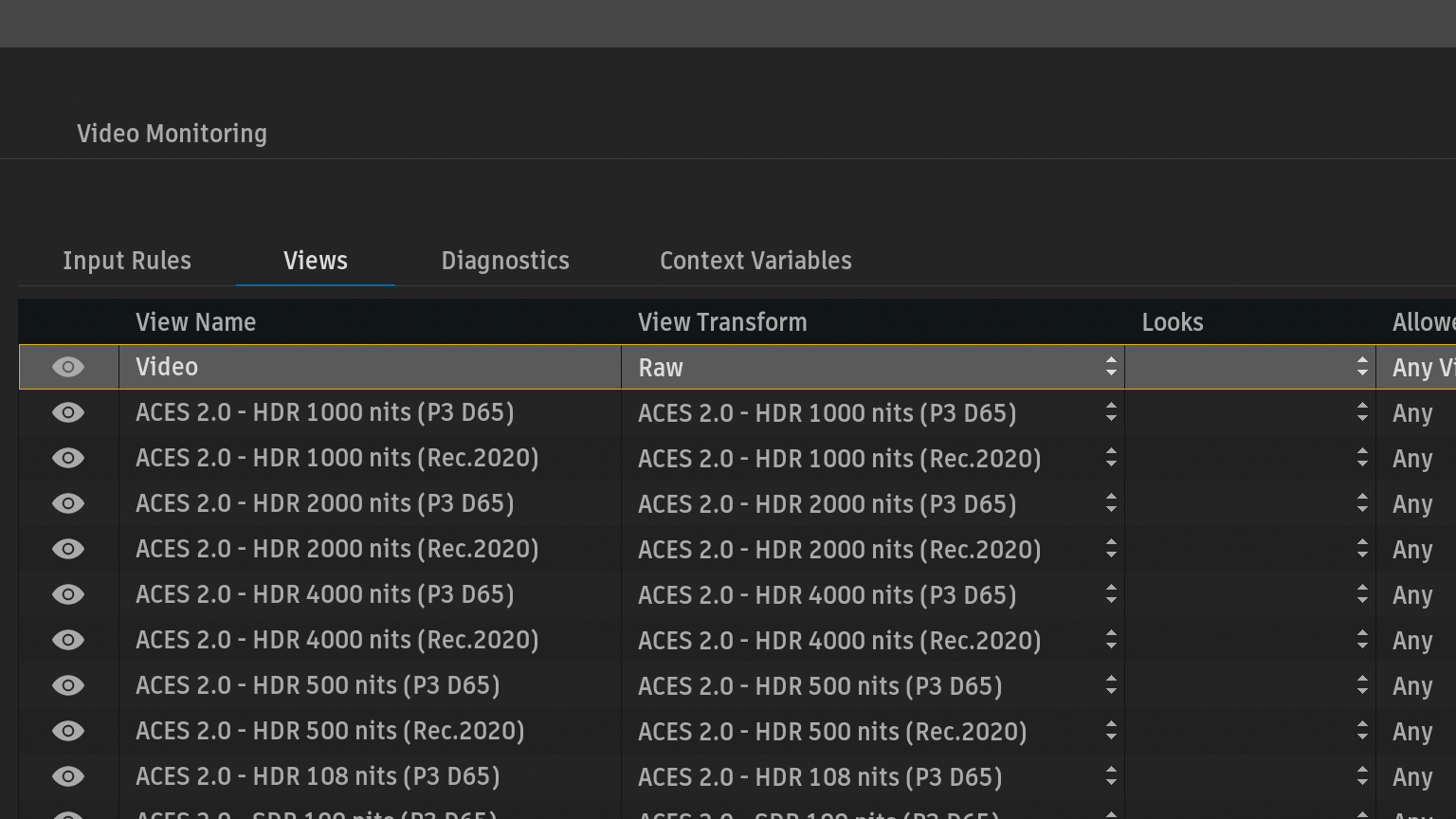Click eye icon for HDR 500 nits (Rec.2020)

68,731
